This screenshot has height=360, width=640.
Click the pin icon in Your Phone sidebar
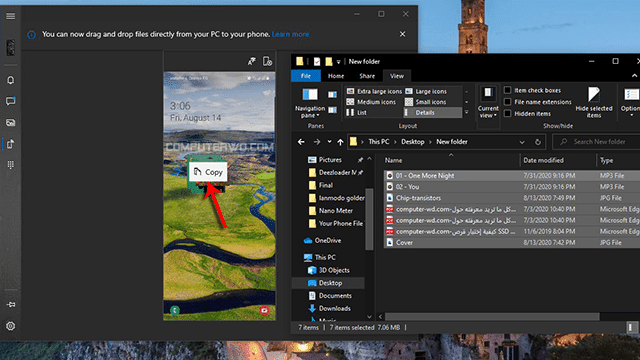[x=11, y=304]
